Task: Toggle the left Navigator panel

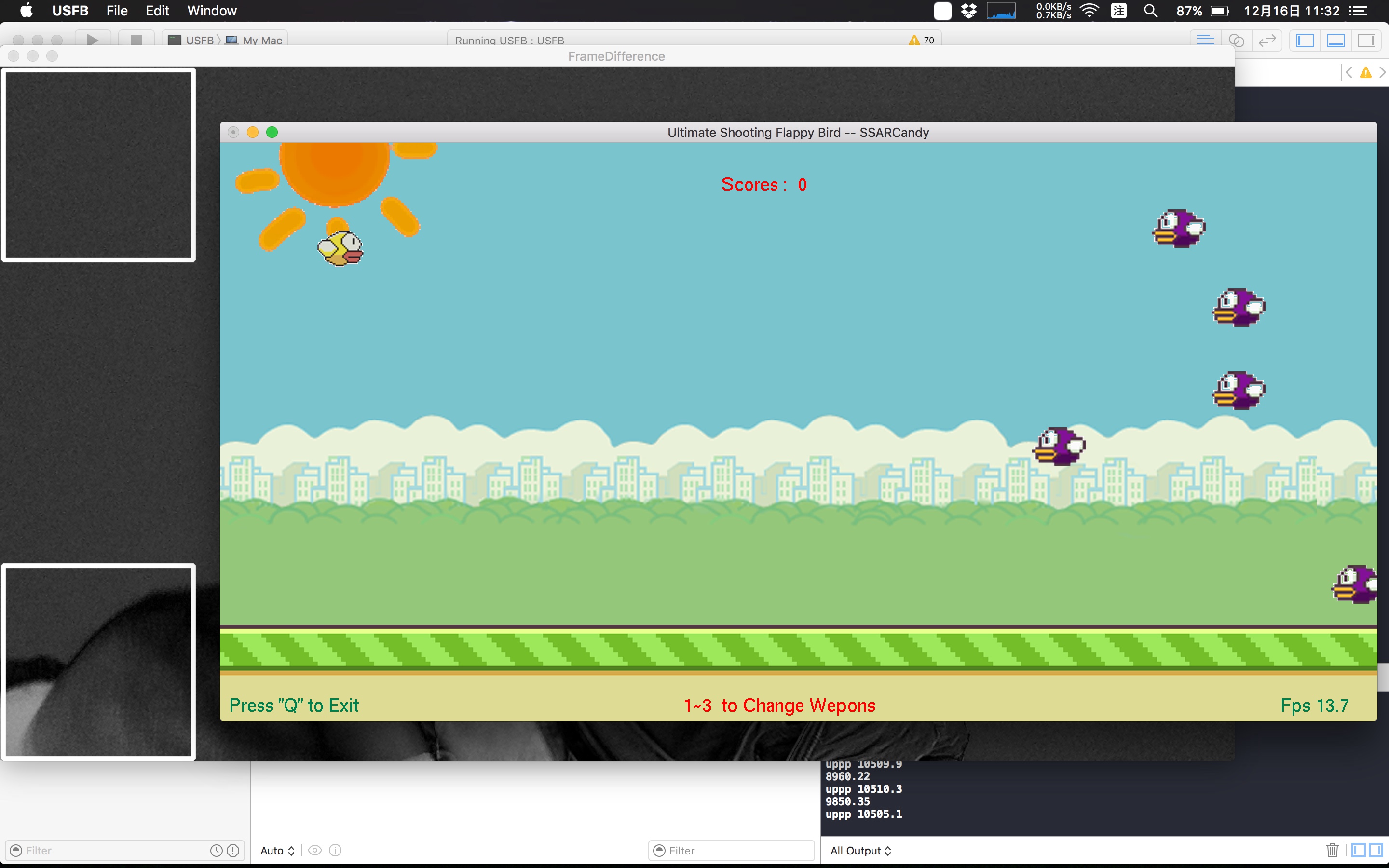Action: (1305, 40)
